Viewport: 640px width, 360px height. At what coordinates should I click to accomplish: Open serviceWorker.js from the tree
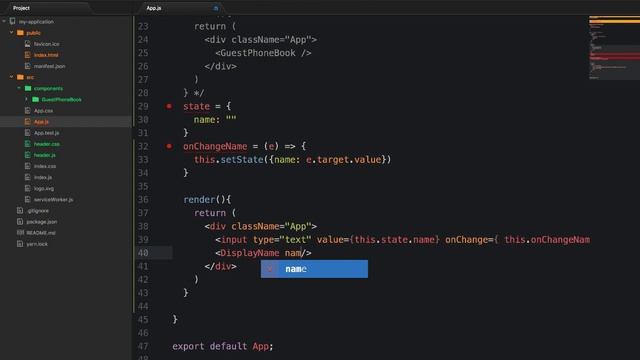pyautogui.click(x=53, y=200)
